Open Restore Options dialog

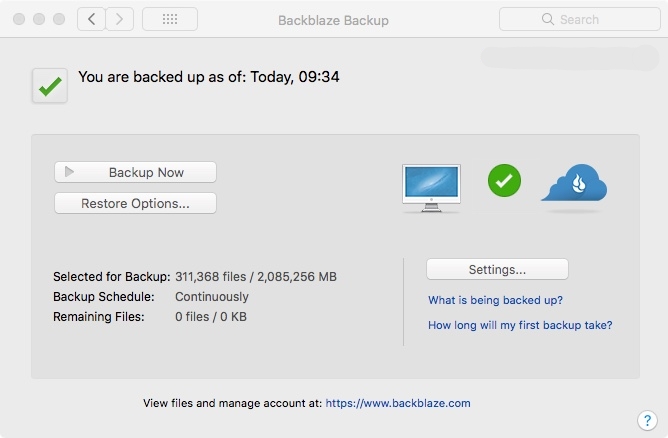(x=135, y=203)
